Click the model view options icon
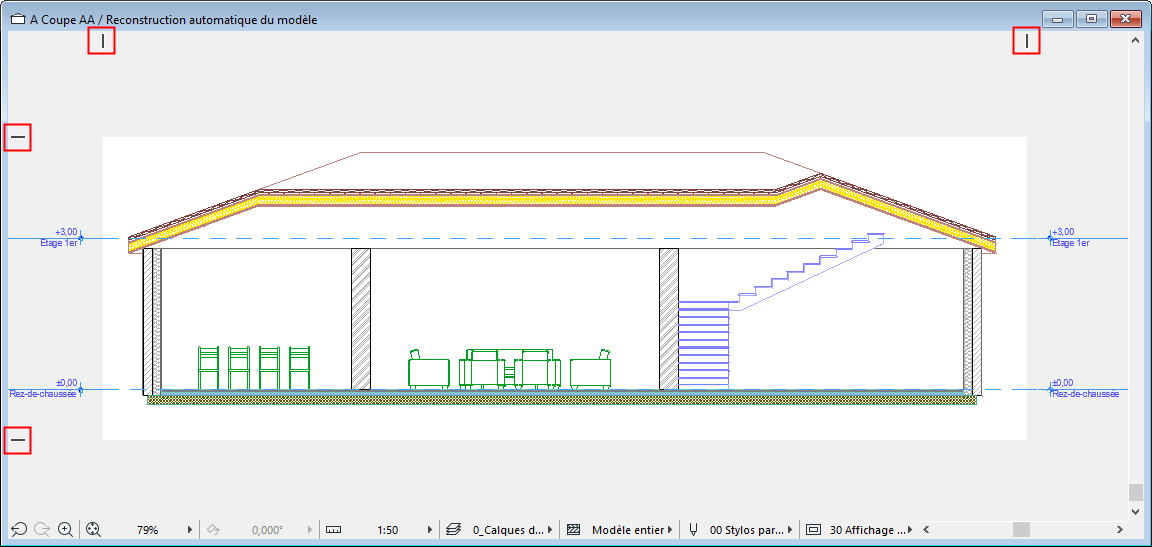 813,529
